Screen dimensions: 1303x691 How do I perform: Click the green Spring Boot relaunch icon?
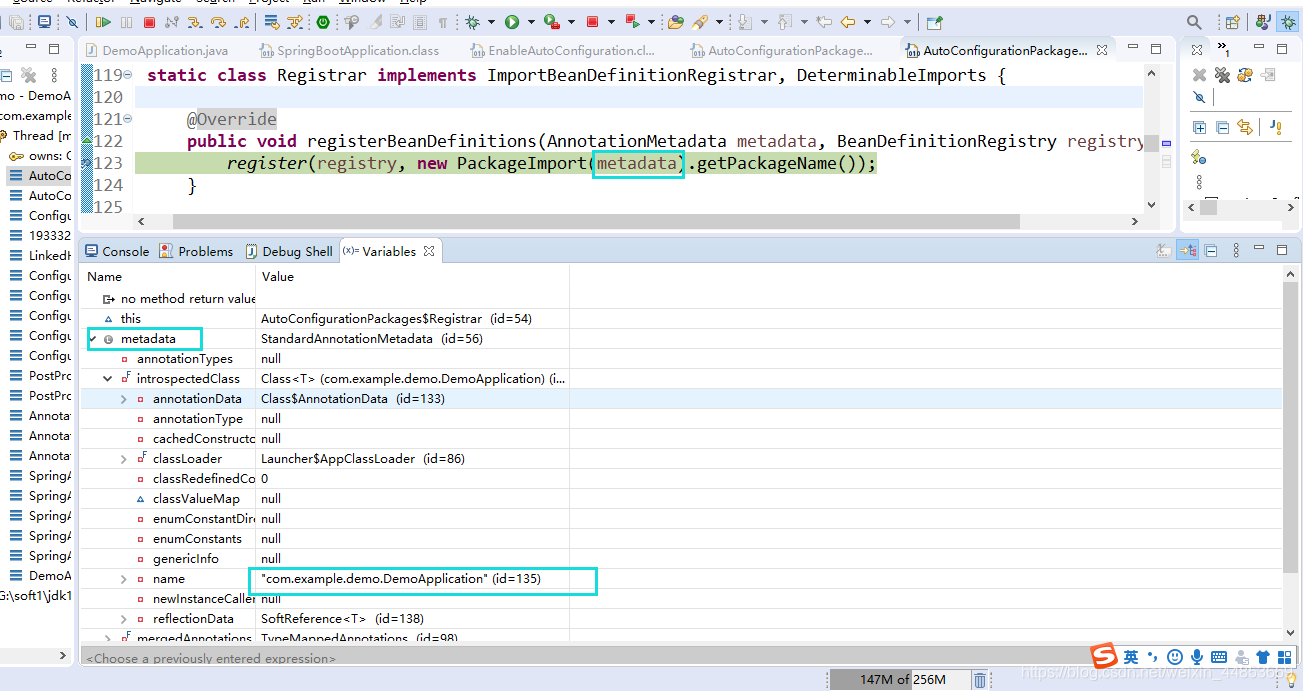(323, 22)
